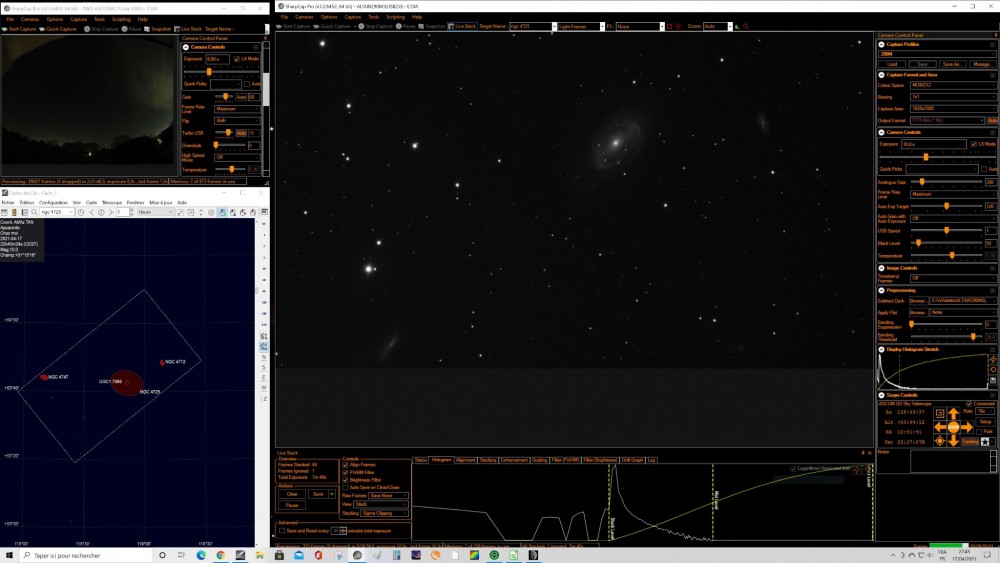The image size is (1000, 563).
Task: Toggle Brightness Filter checkbox
Action: [346, 480]
